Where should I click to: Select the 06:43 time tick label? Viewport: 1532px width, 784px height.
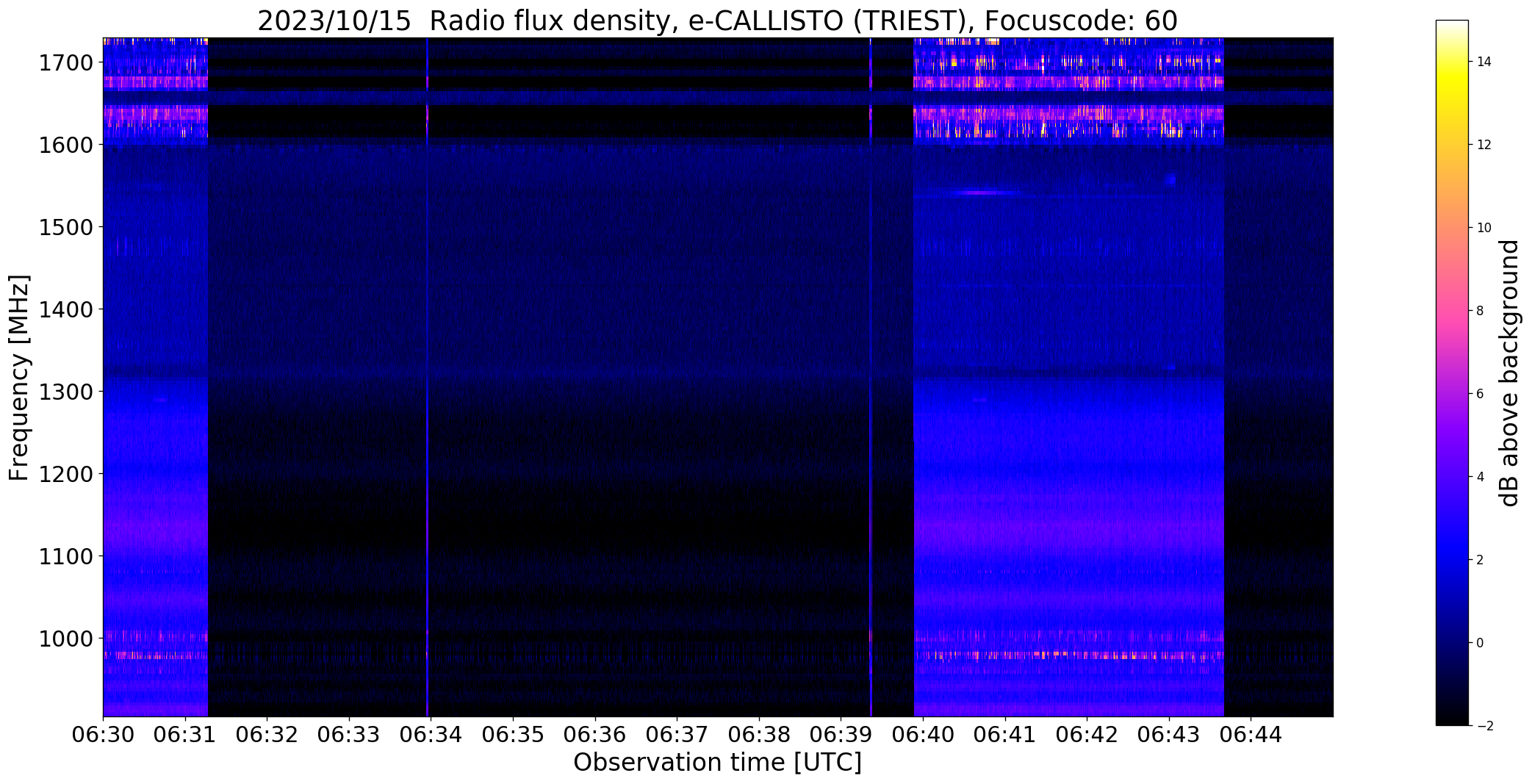(1169, 734)
